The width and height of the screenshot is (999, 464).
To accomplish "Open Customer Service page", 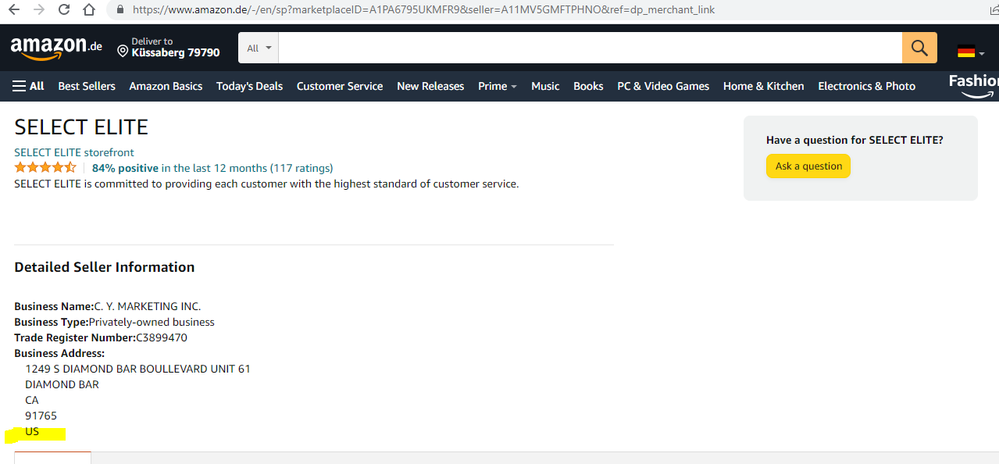I will coord(340,86).
